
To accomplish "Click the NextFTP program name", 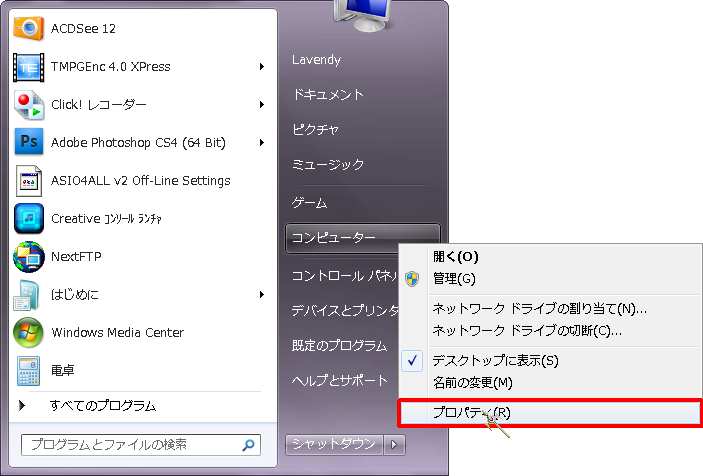I will click(76, 257).
